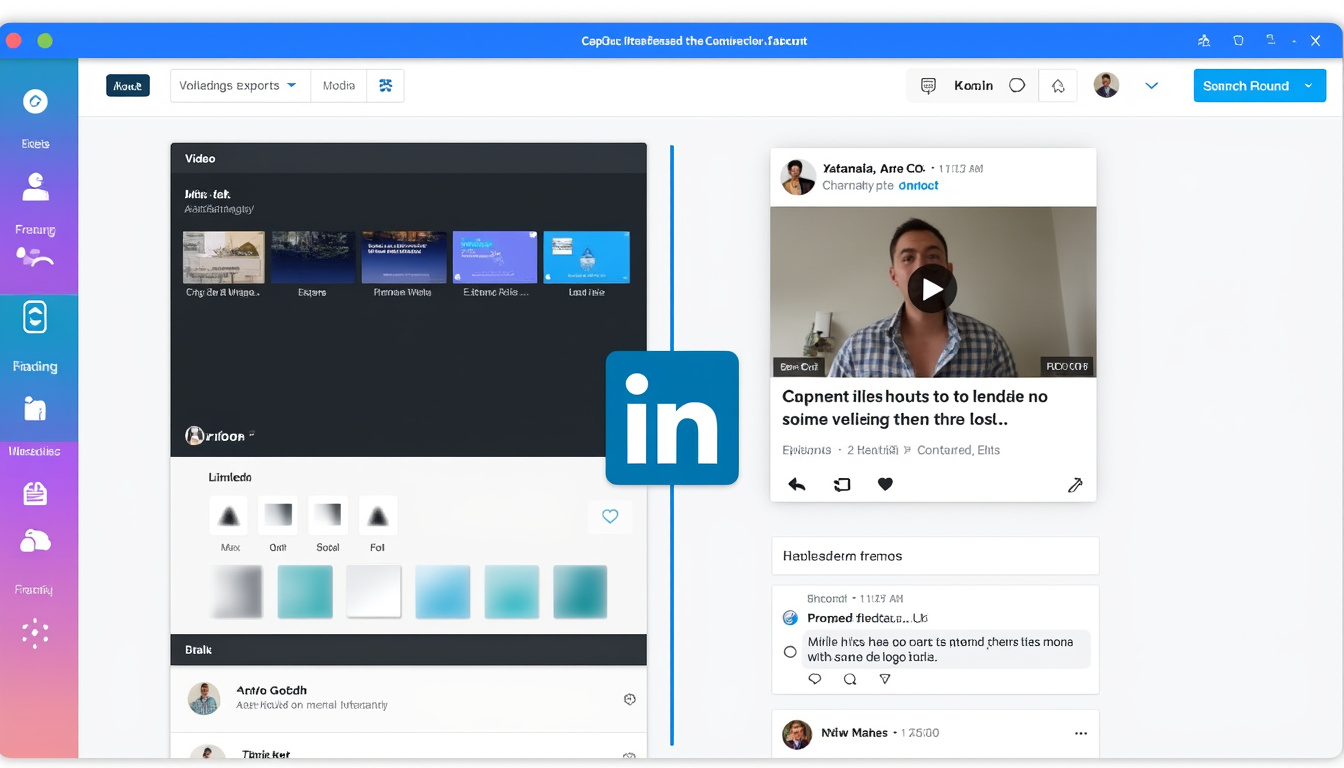Select the Fol preset tile

[x=378, y=516]
